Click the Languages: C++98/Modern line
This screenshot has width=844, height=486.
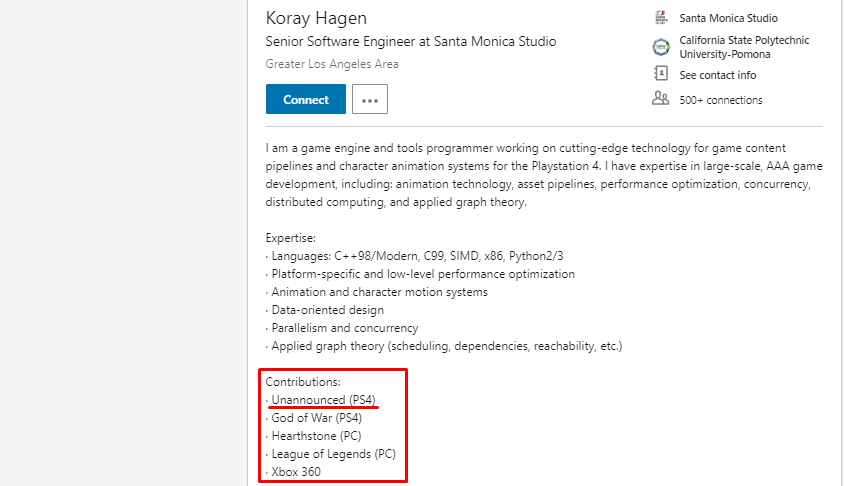click(x=414, y=256)
